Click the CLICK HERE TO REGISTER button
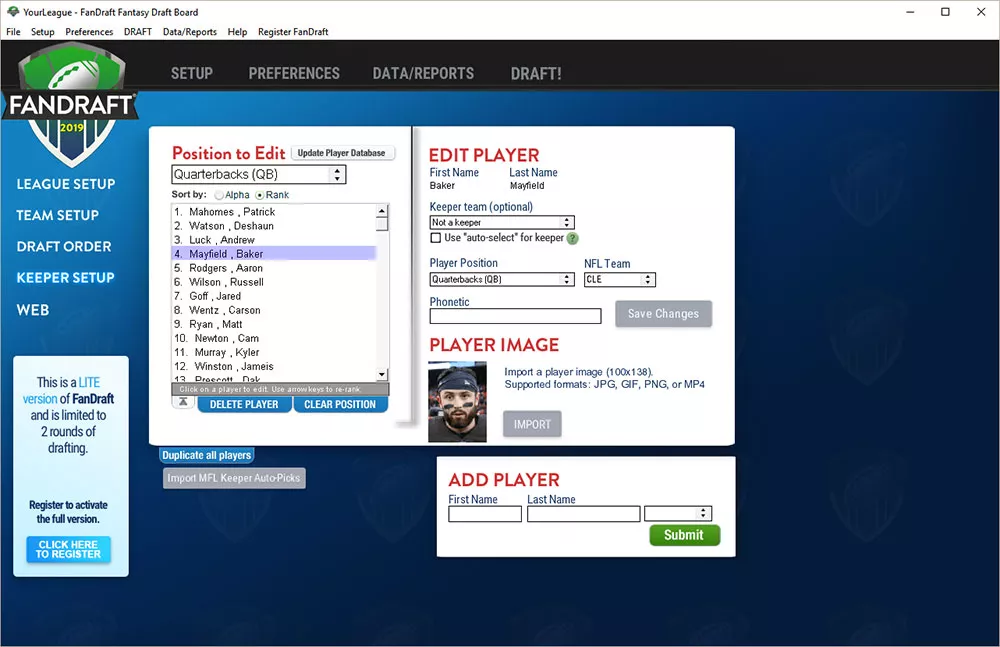This screenshot has width=1000, height=647. (68, 549)
